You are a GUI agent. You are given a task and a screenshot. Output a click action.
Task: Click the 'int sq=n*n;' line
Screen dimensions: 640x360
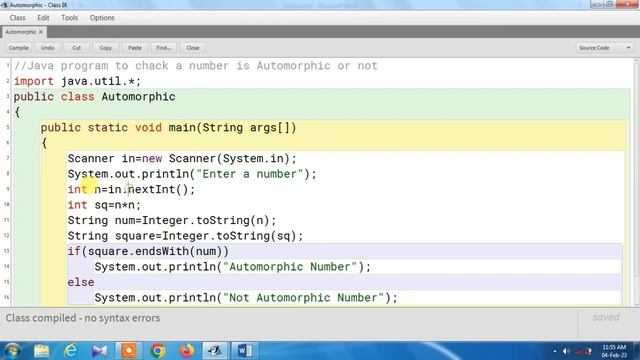click(104, 205)
